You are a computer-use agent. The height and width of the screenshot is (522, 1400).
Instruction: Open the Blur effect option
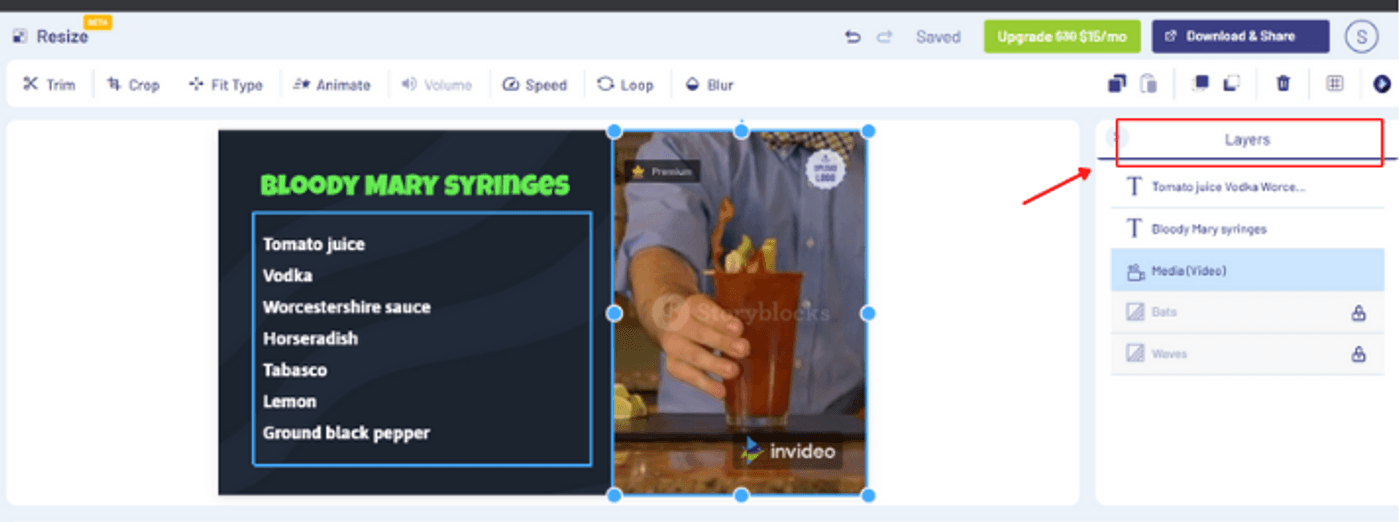tap(709, 85)
